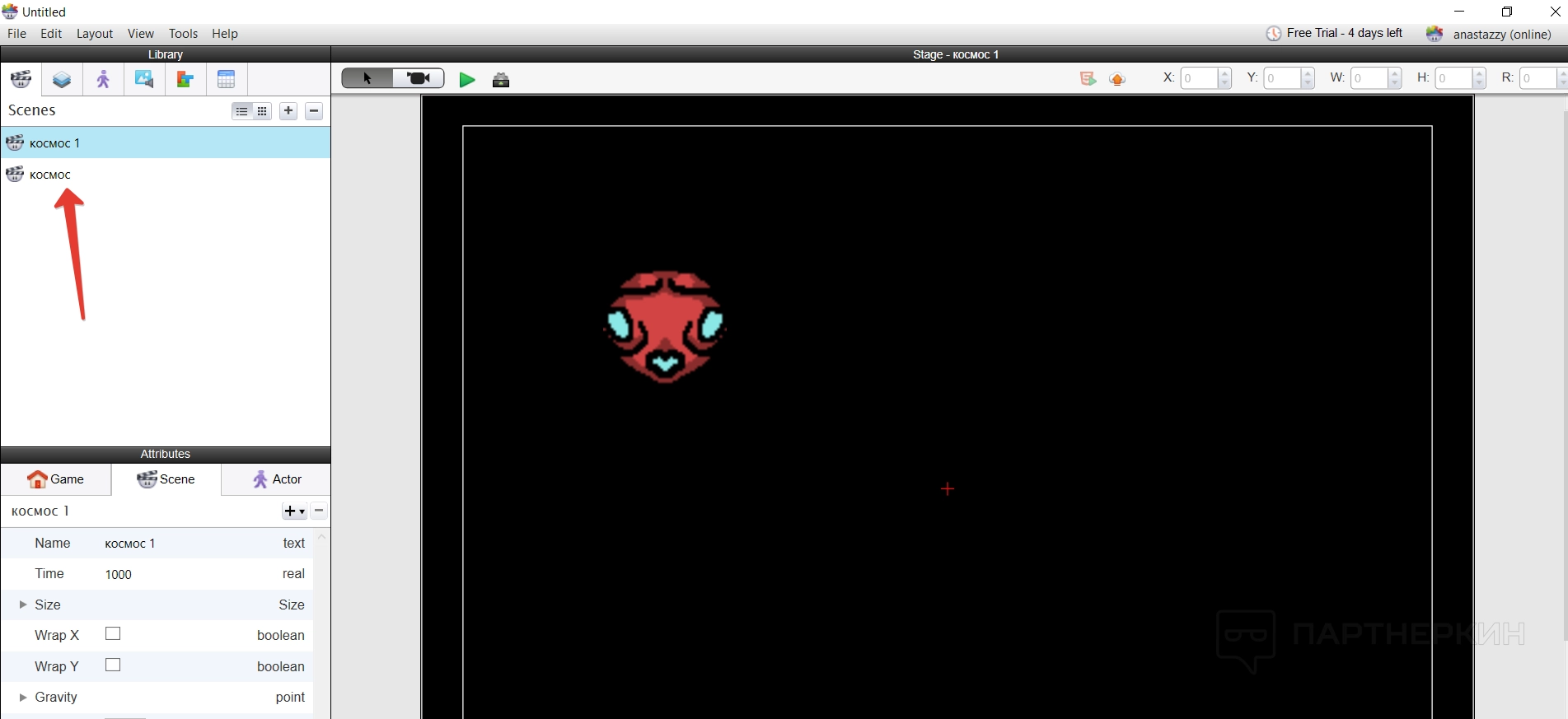Click the GameSalad app icon in title bar
1568x719 pixels.
click(10, 12)
